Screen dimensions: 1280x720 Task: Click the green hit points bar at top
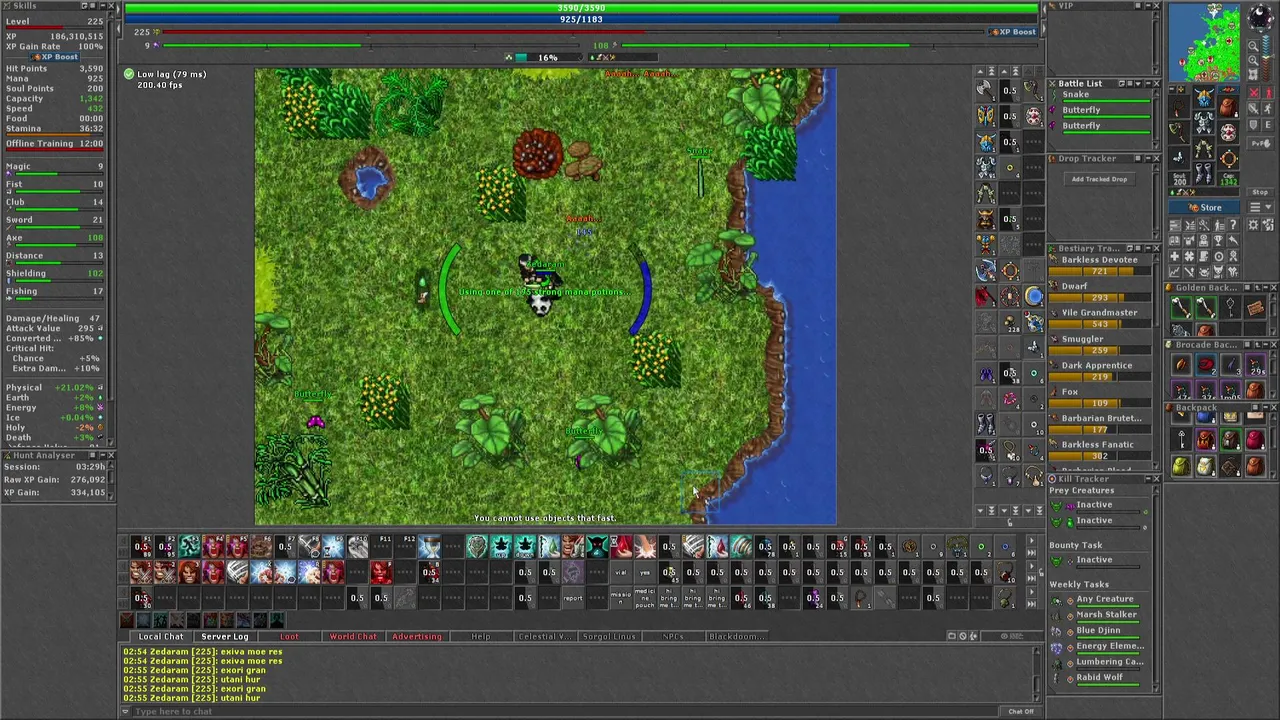(581, 7)
